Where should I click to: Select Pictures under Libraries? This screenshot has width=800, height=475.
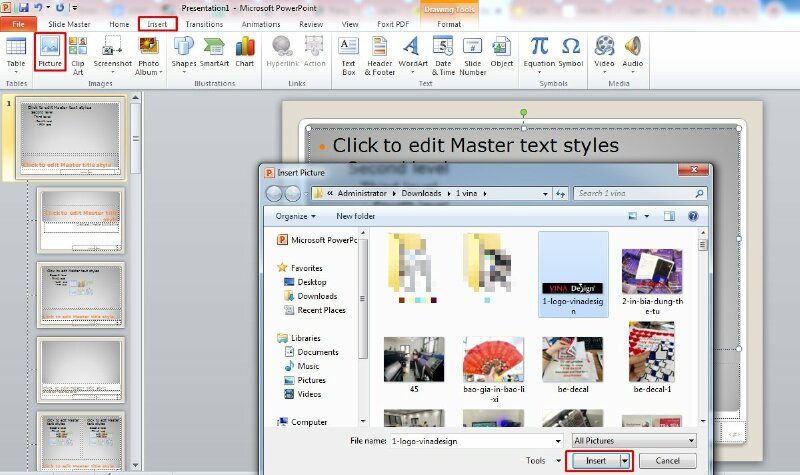(305, 380)
